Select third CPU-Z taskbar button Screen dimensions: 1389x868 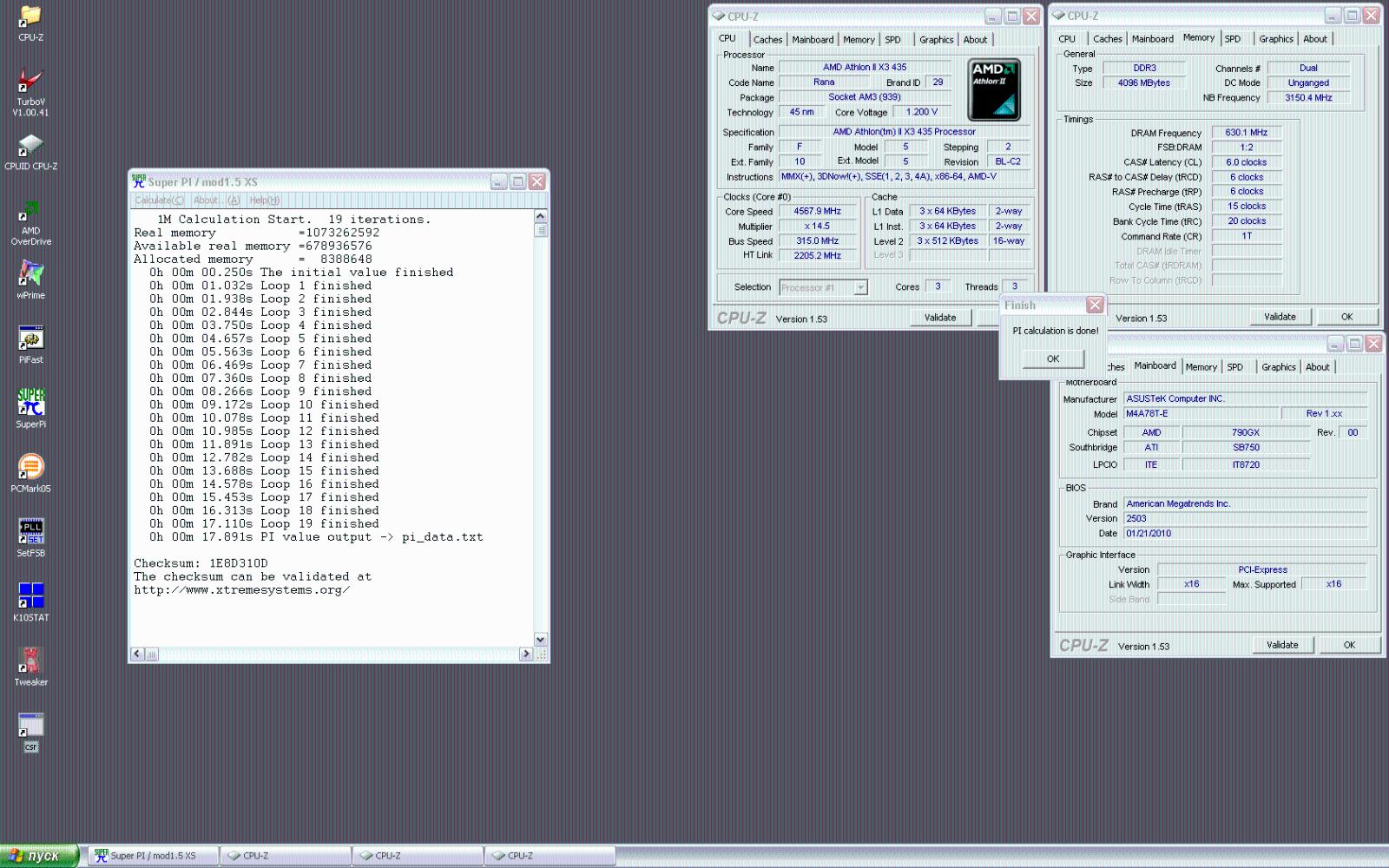click(550, 856)
